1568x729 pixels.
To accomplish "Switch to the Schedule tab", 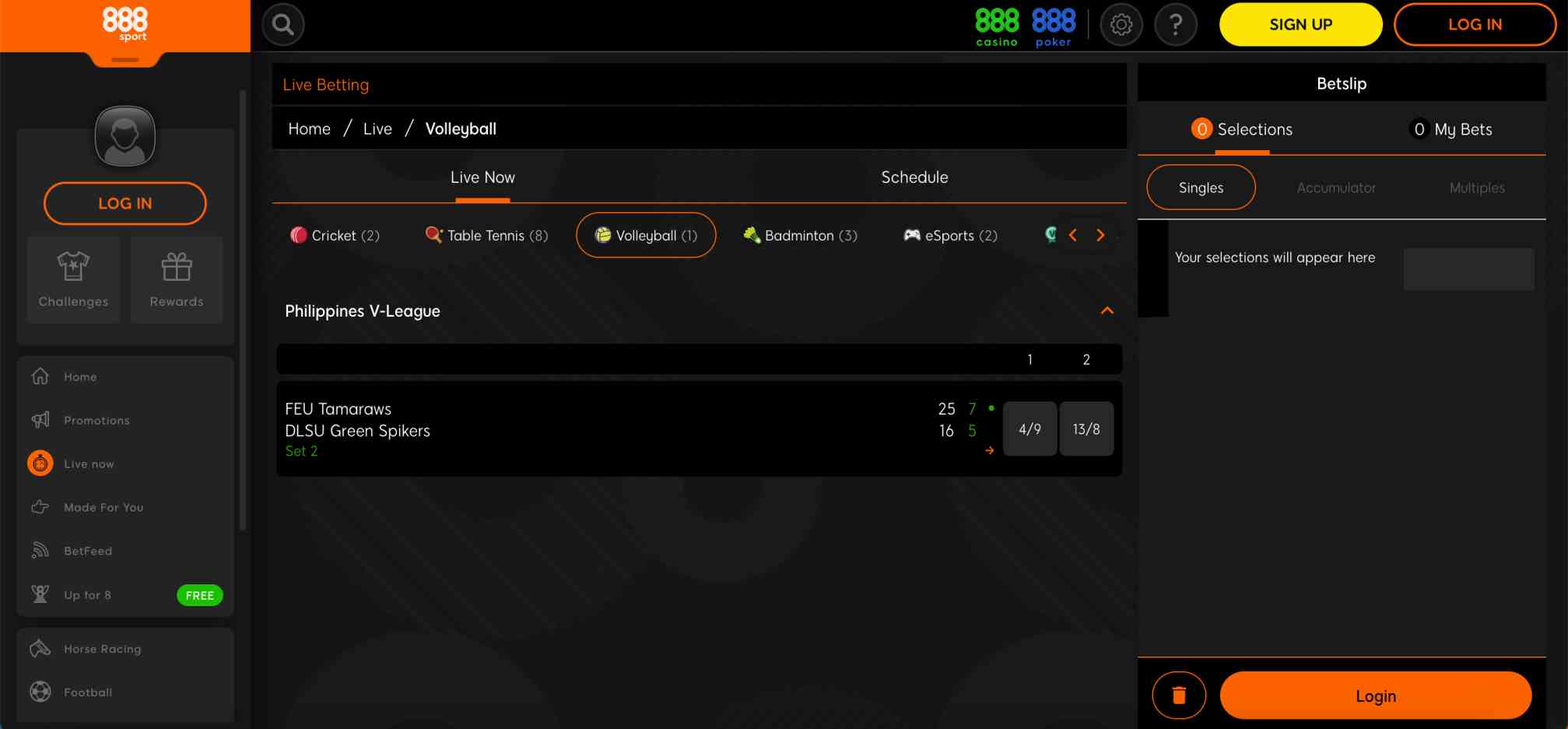I will tap(914, 177).
